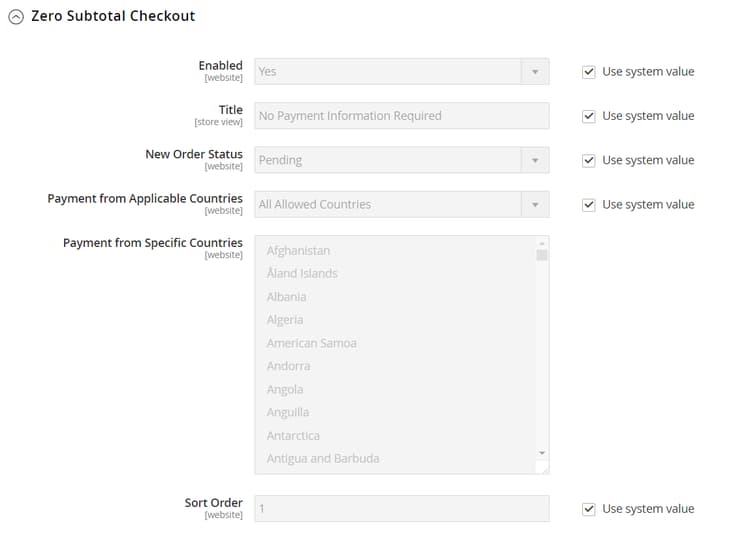Open the Enabled dropdown

tap(401, 72)
